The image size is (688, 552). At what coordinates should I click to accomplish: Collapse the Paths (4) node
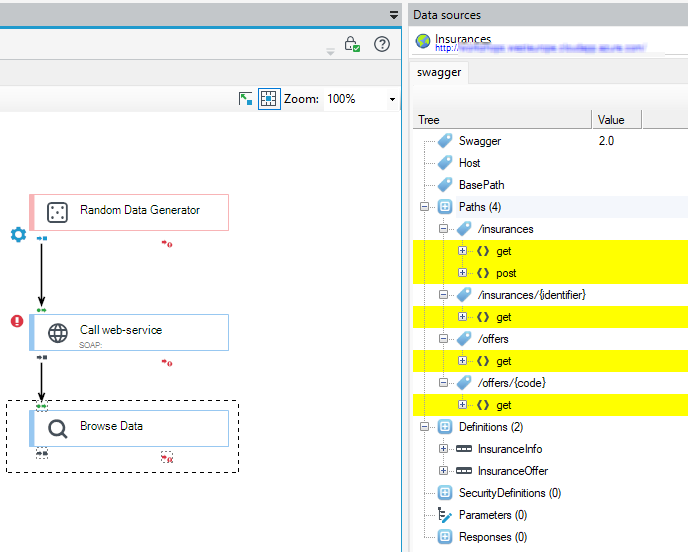point(424,206)
